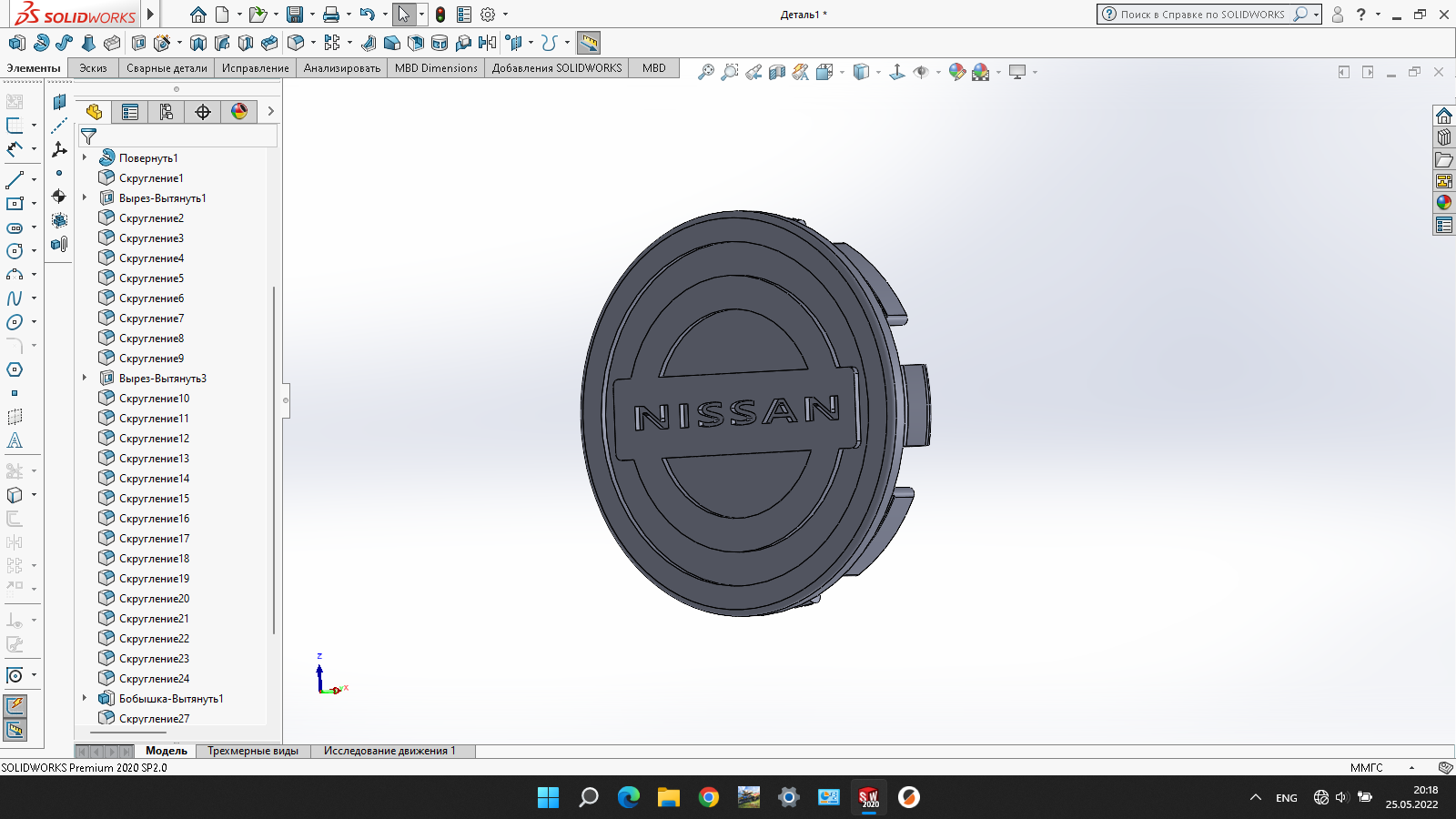Open the PropertyManager tab icon
This screenshot has width=1456, height=819.
(130, 112)
